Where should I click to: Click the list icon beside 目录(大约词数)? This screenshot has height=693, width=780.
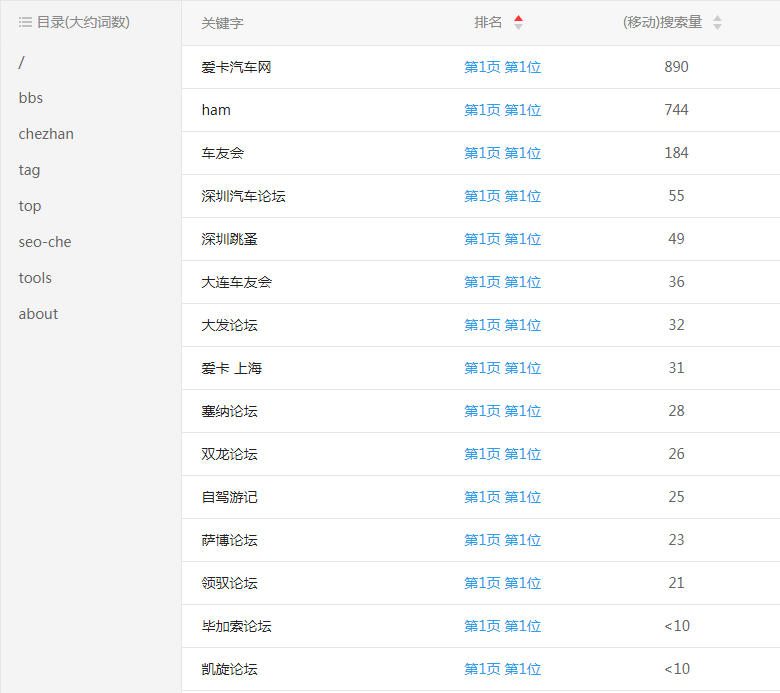[x=25, y=22]
